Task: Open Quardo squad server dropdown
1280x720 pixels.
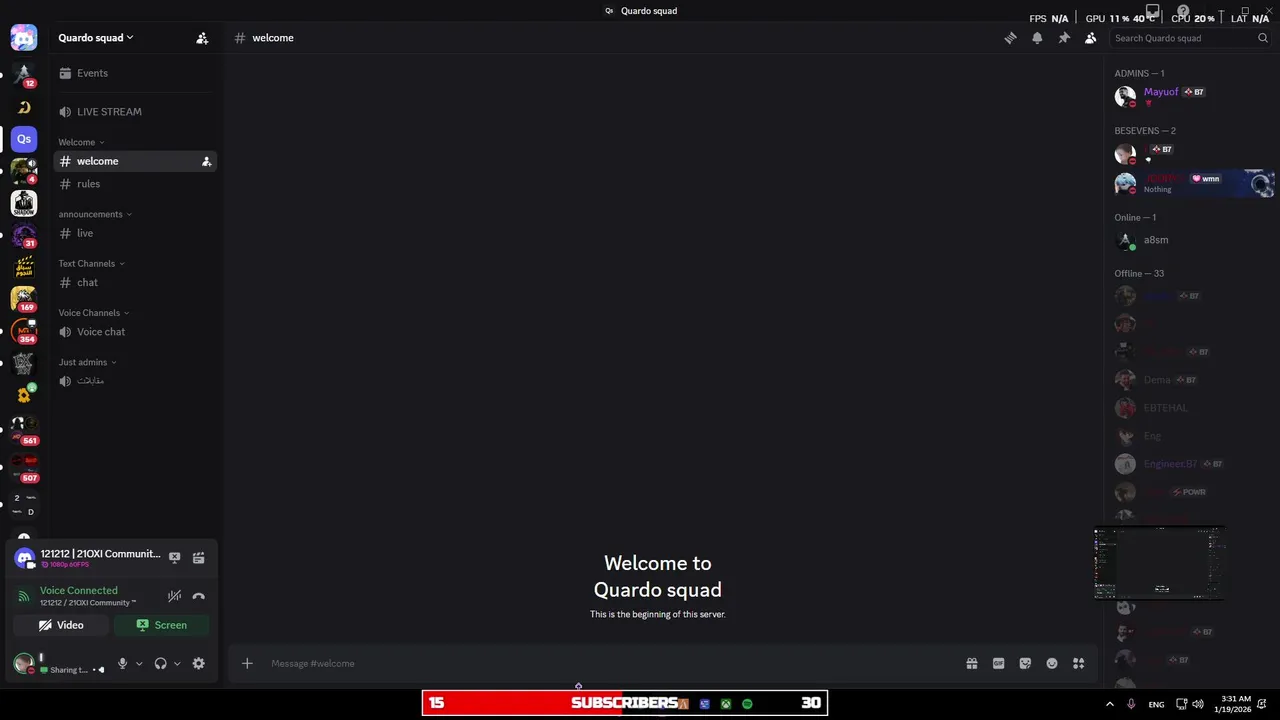Action: 96,38
